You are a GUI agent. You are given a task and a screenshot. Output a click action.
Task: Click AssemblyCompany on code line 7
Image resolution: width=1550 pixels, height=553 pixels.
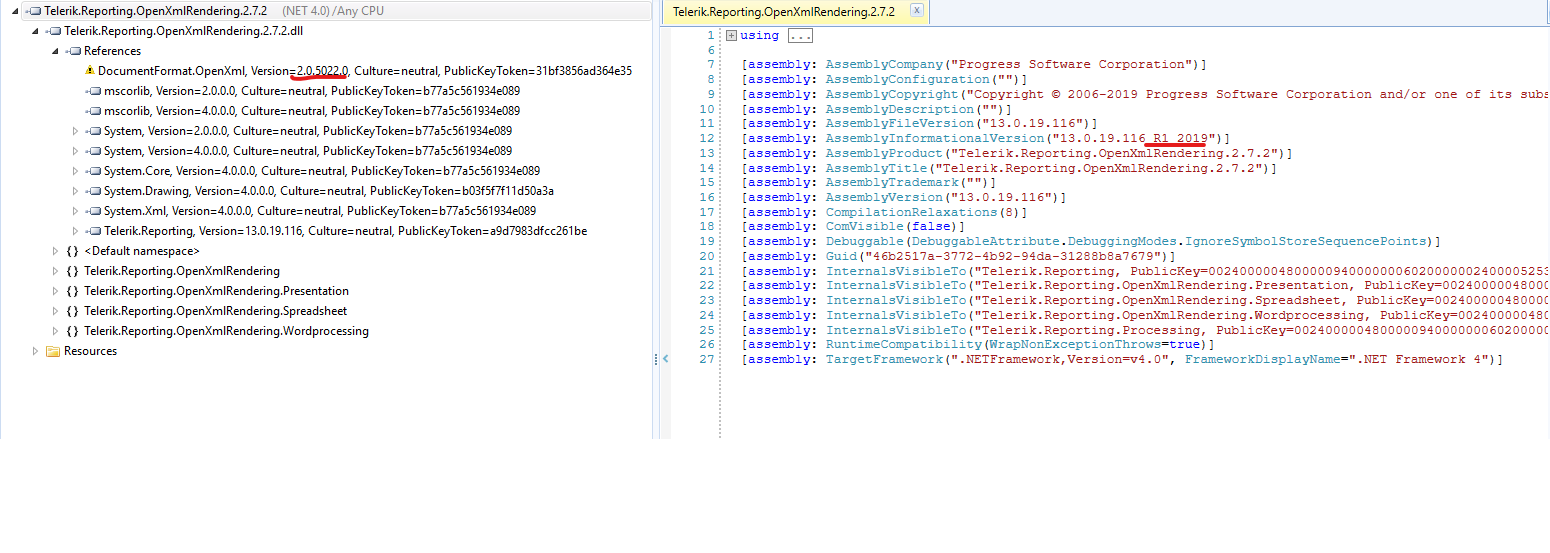pos(884,64)
